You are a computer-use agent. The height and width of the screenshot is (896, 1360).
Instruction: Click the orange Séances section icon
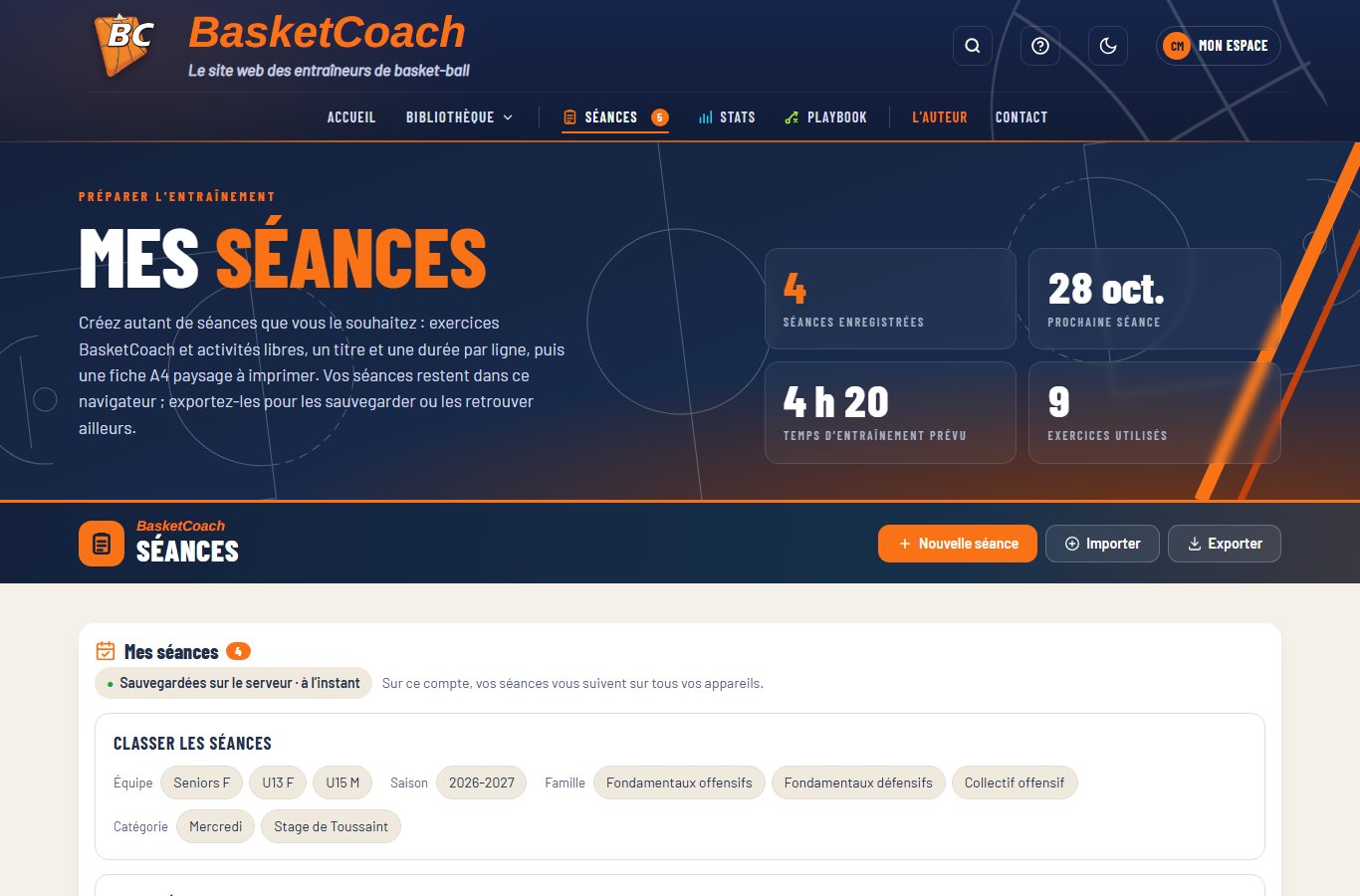click(x=102, y=544)
